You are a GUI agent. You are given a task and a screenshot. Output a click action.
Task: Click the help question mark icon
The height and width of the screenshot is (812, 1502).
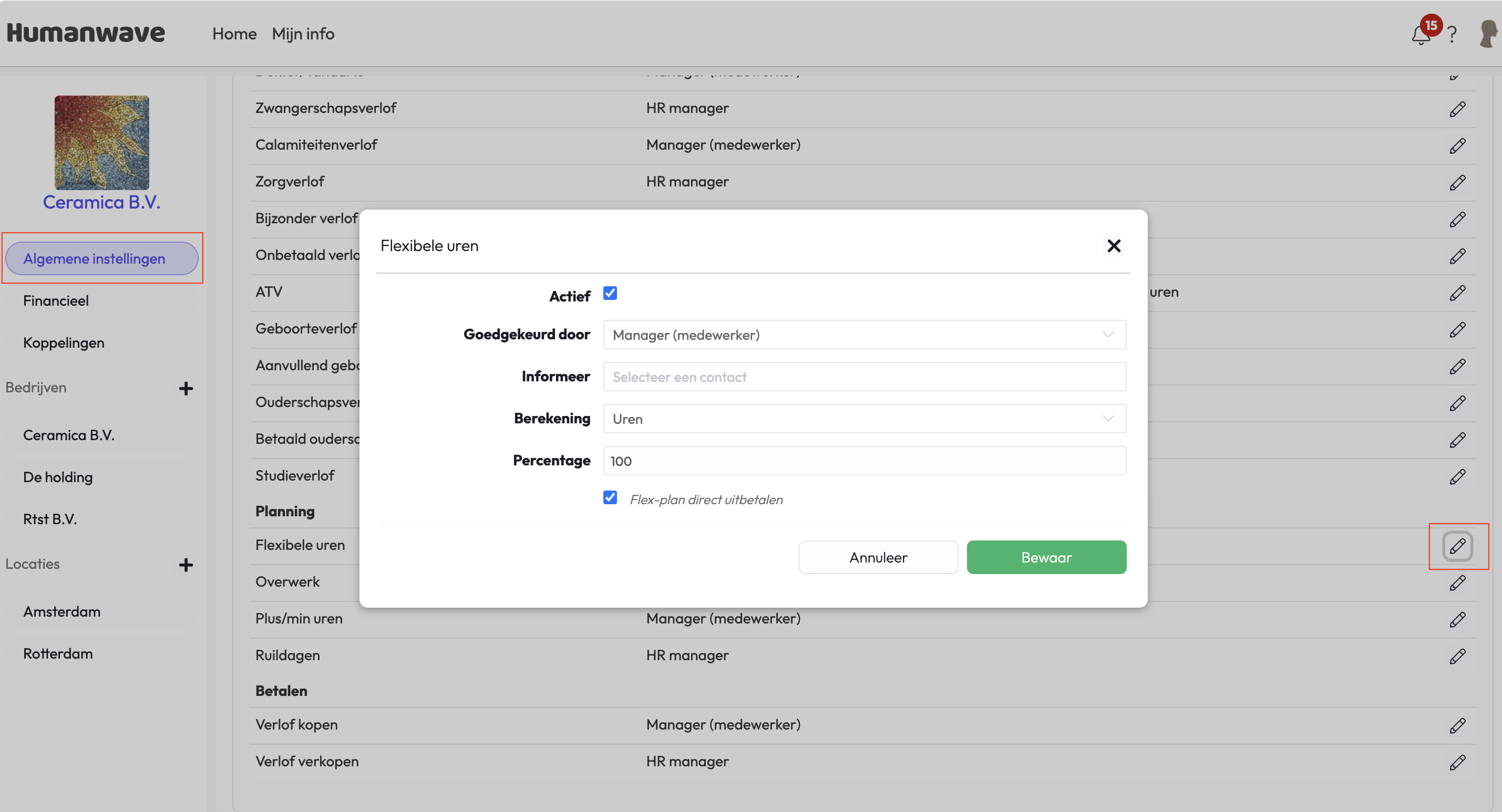(x=1452, y=35)
